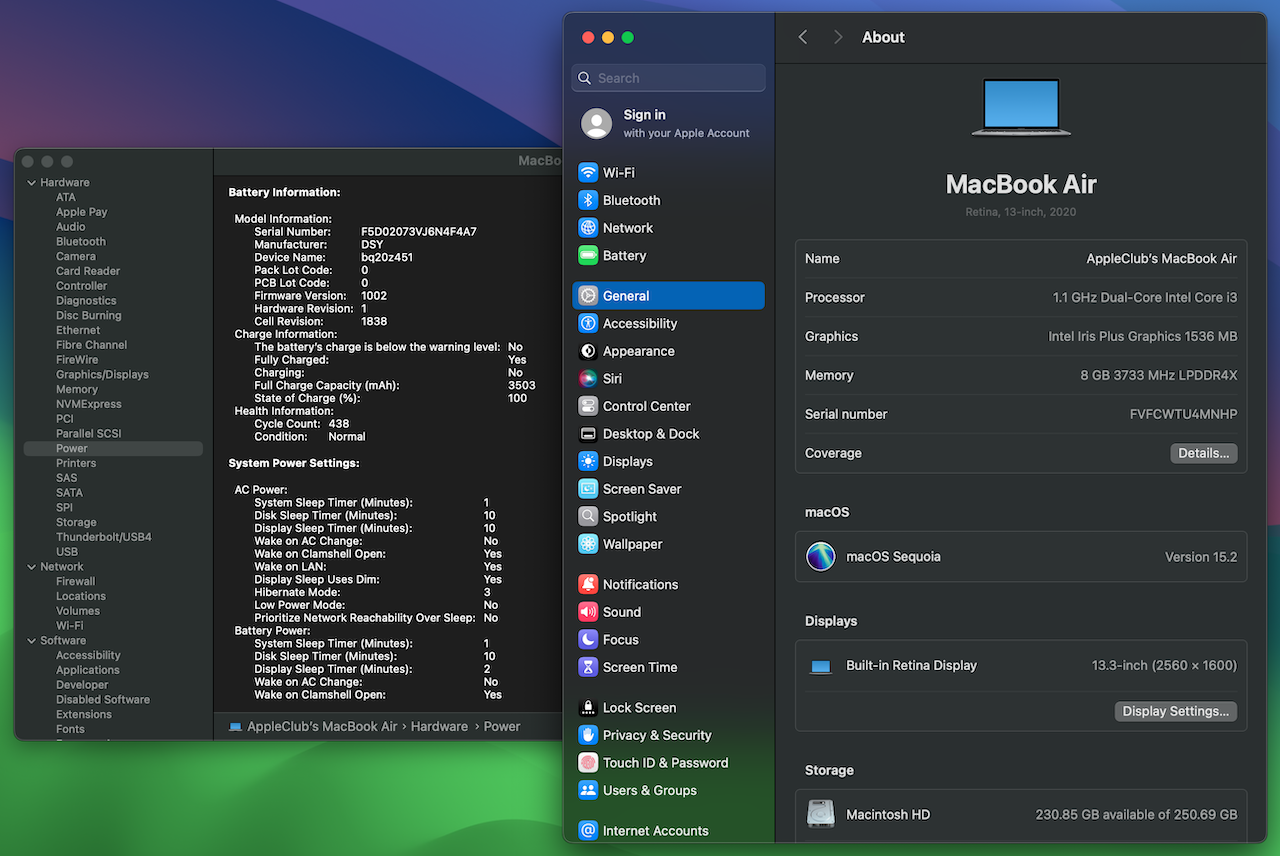The width and height of the screenshot is (1280, 856).
Task: Select Storage in the Hardware list
Action: (x=76, y=523)
